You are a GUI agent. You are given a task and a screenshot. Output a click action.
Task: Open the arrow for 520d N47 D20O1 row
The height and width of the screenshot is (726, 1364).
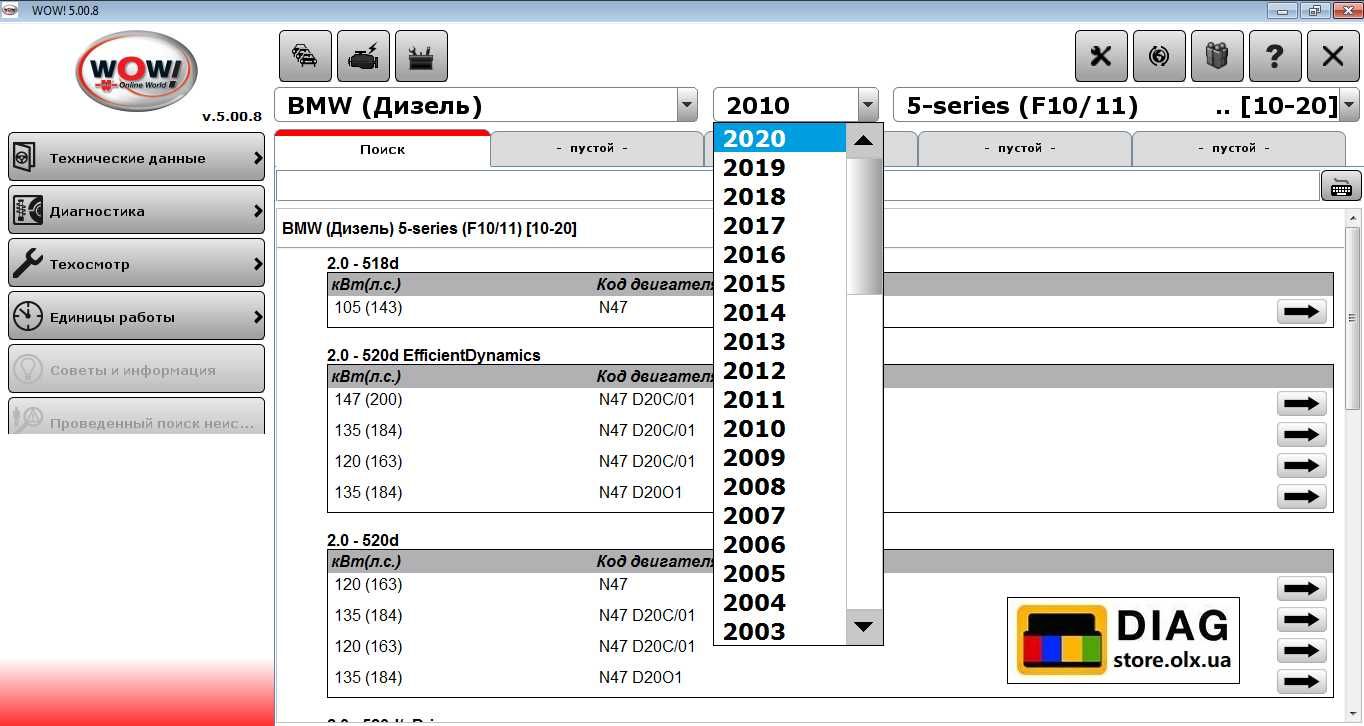point(1301,681)
